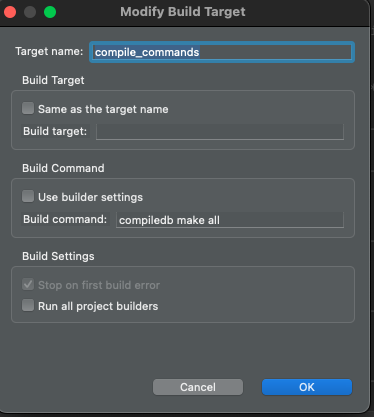This screenshot has width=374, height=417.
Task: Click the "Target name:" label
Action: point(49,51)
